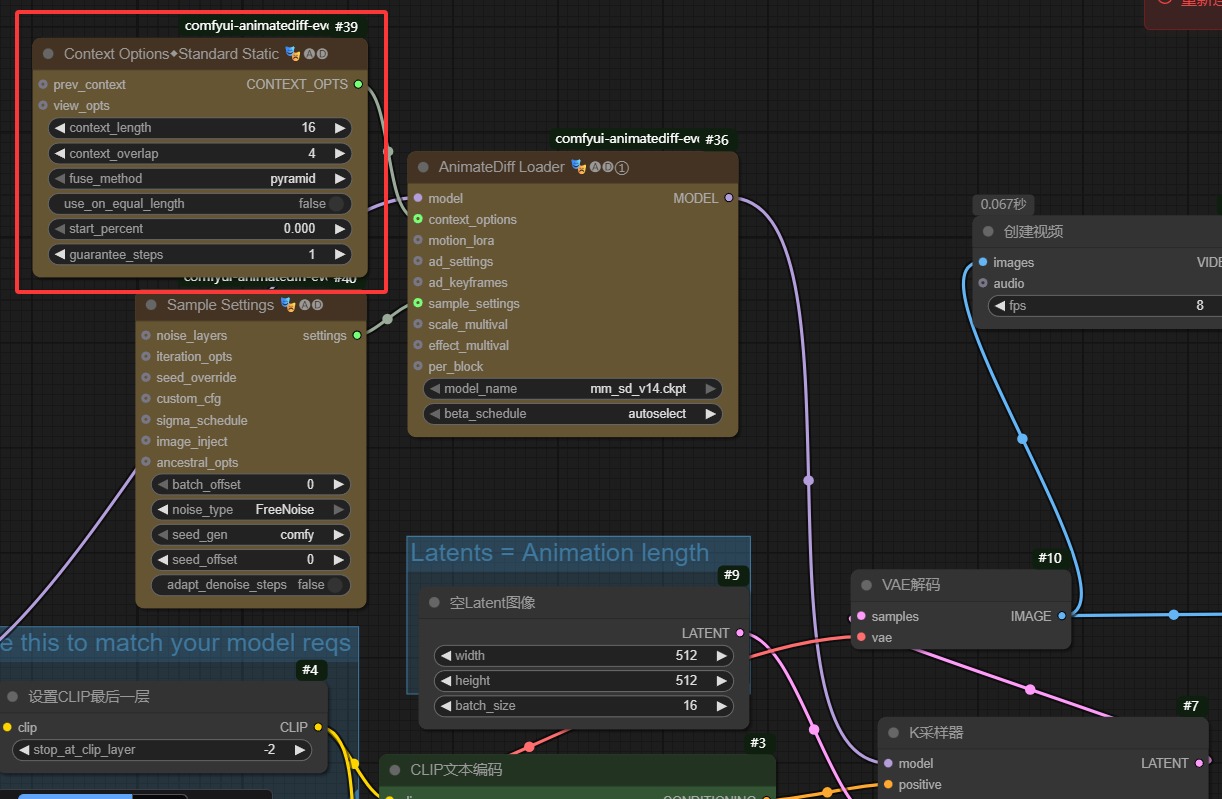Click the IMAGE output port on VAE解码
Viewport: 1222px width, 799px height.
tap(1062, 616)
